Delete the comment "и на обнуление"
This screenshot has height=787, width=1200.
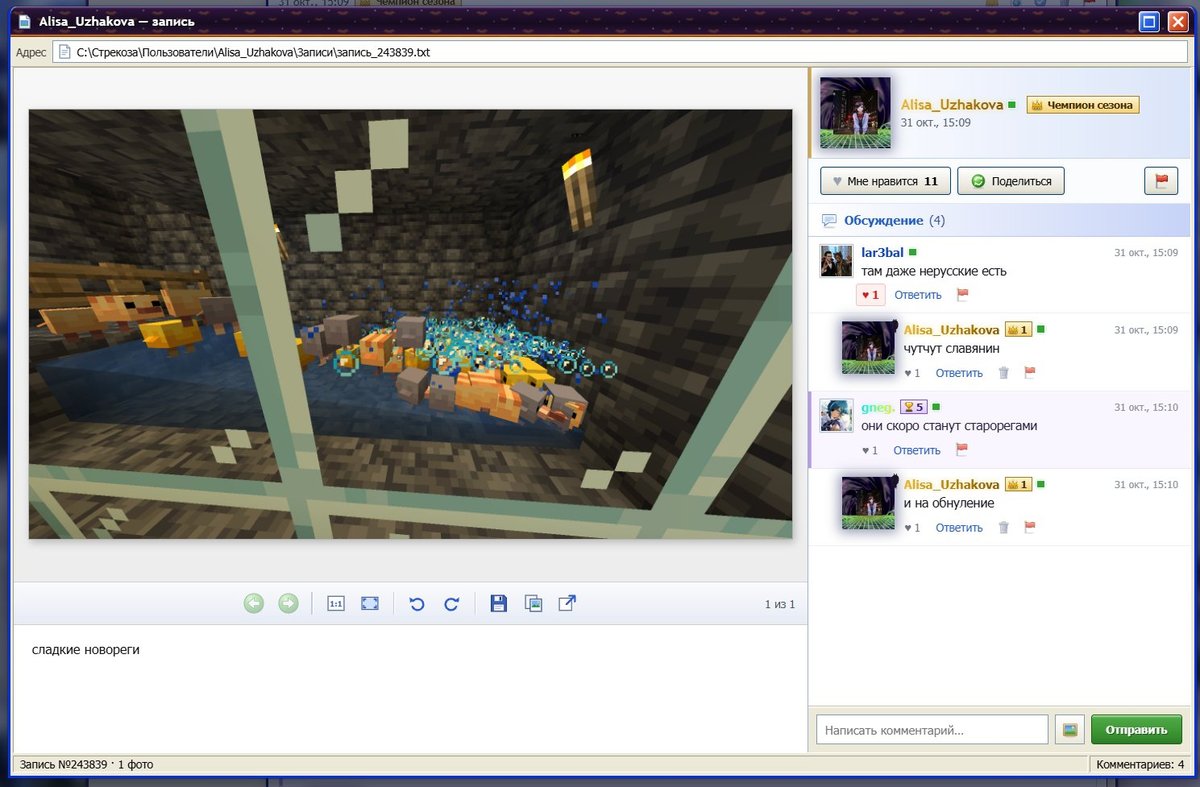(x=1004, y=527)
